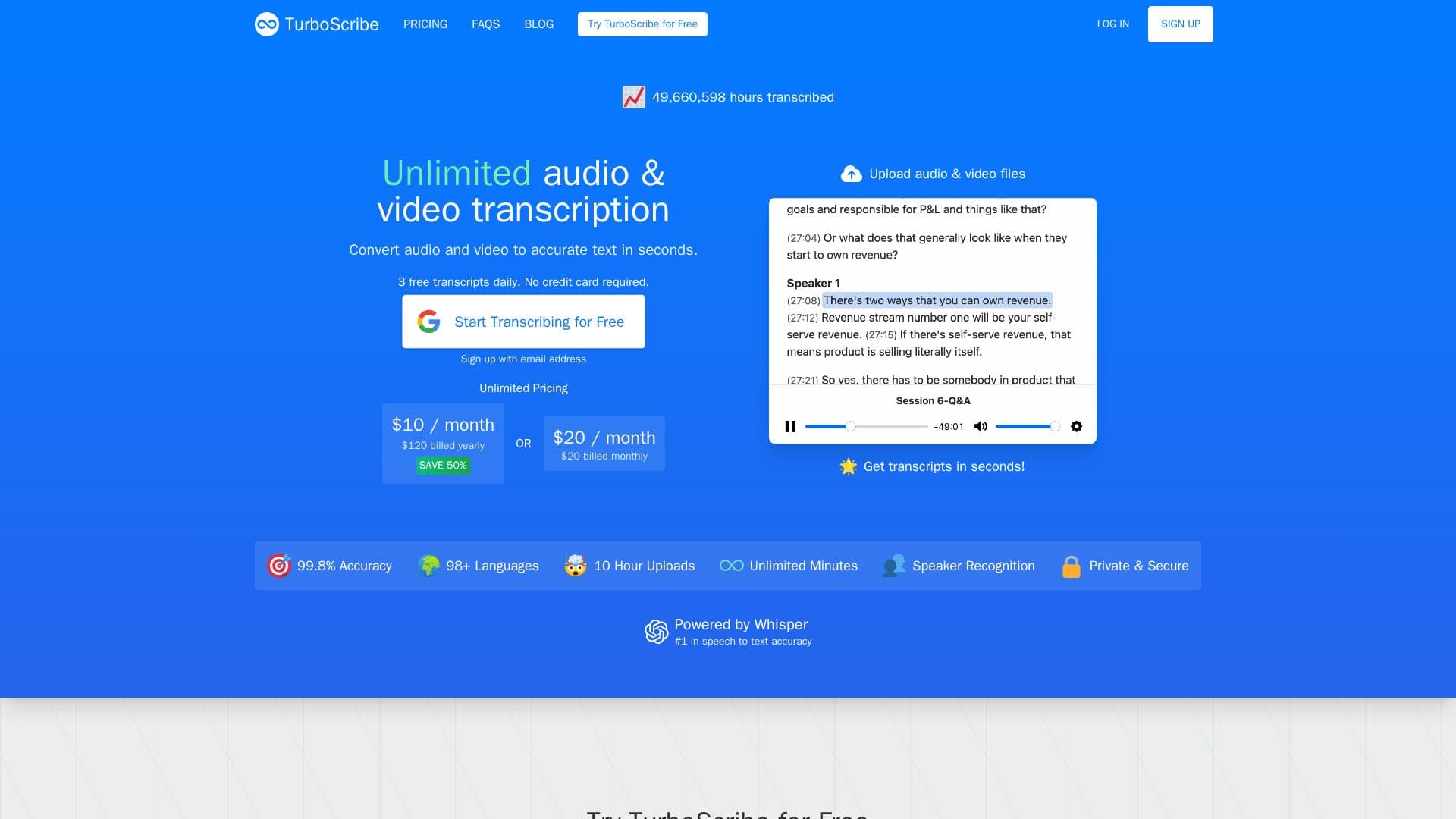Click 49,660,598 hours transcribed text
The width and height of the screenshot is (1456, 819).
[743, 97]
